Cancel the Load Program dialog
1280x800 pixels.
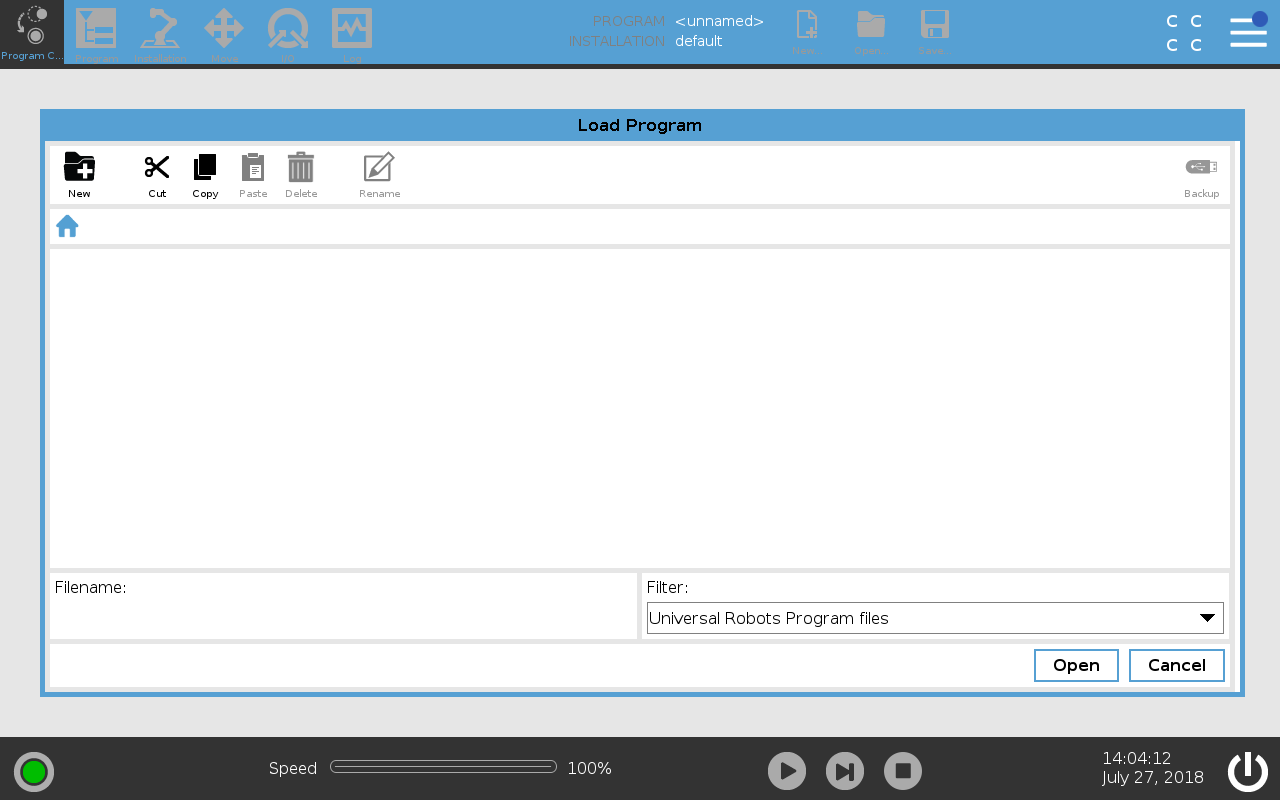(1176, 665)
